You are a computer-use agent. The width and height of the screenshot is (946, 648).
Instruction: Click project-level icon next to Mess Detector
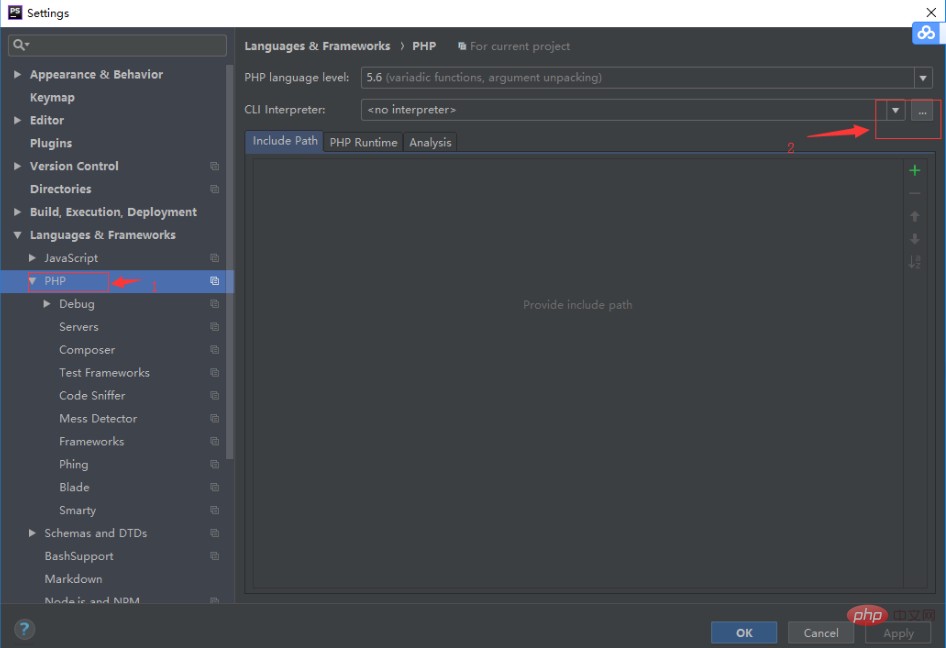pyautogui.click(x=214, y=418)
